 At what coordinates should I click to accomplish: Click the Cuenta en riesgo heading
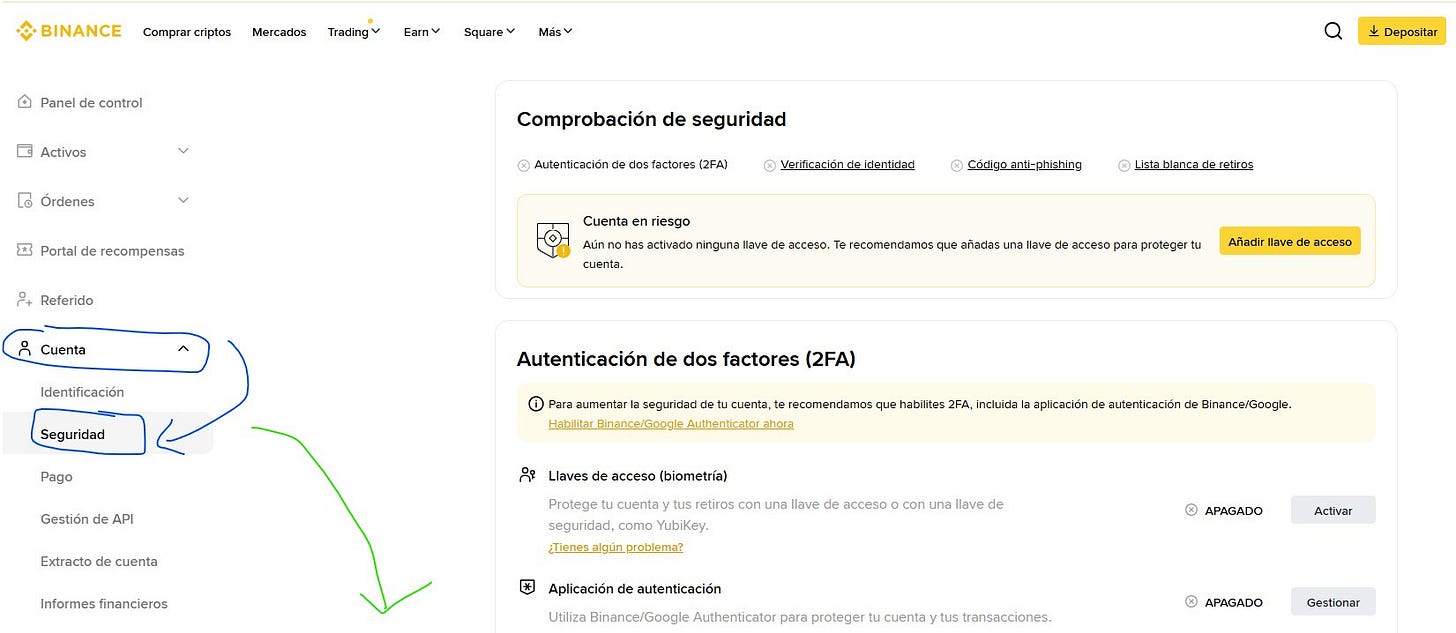coord(636,221)
